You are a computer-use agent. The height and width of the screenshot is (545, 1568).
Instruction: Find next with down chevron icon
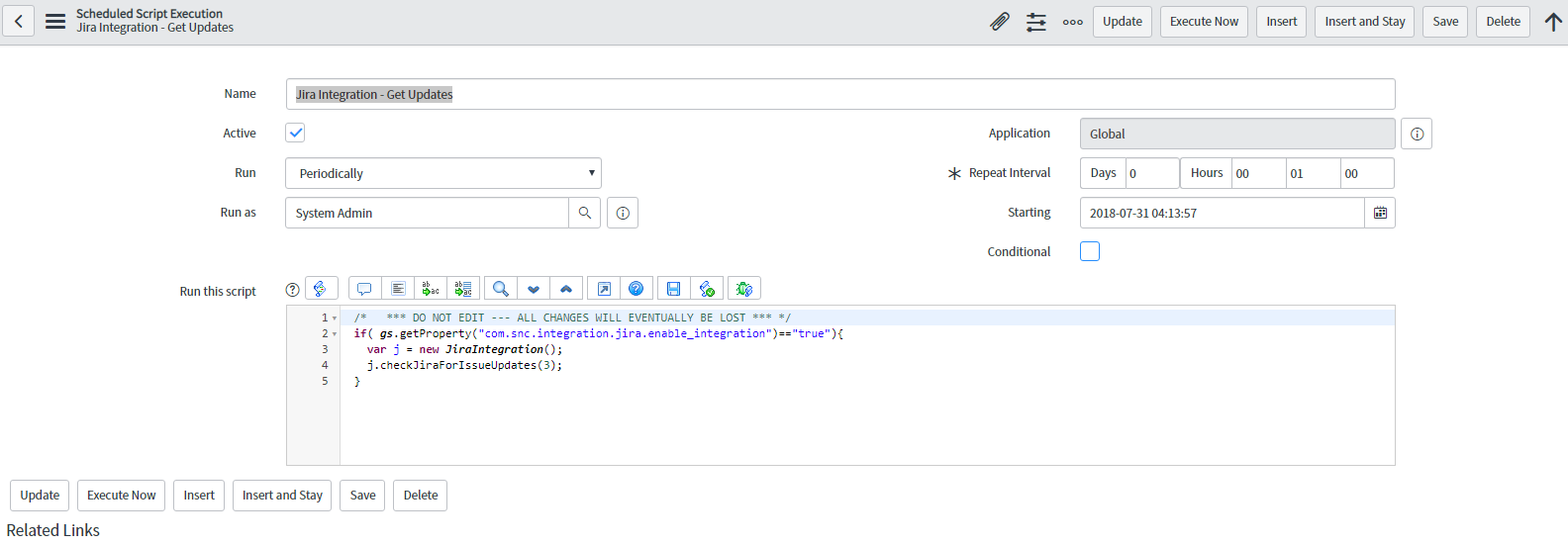pyautogui.click(x=534, y=289)
